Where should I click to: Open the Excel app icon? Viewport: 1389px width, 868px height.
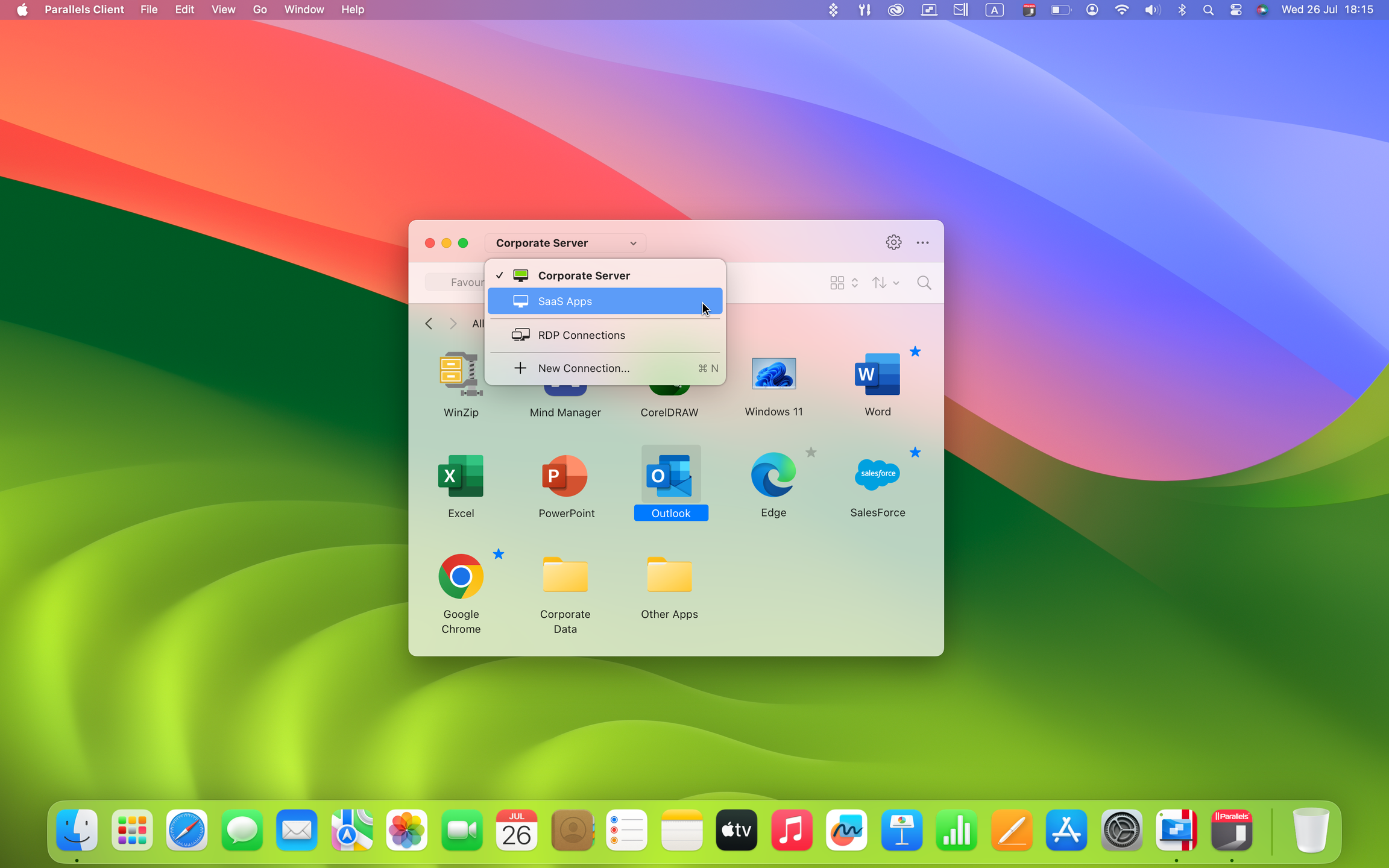[461, 476]
